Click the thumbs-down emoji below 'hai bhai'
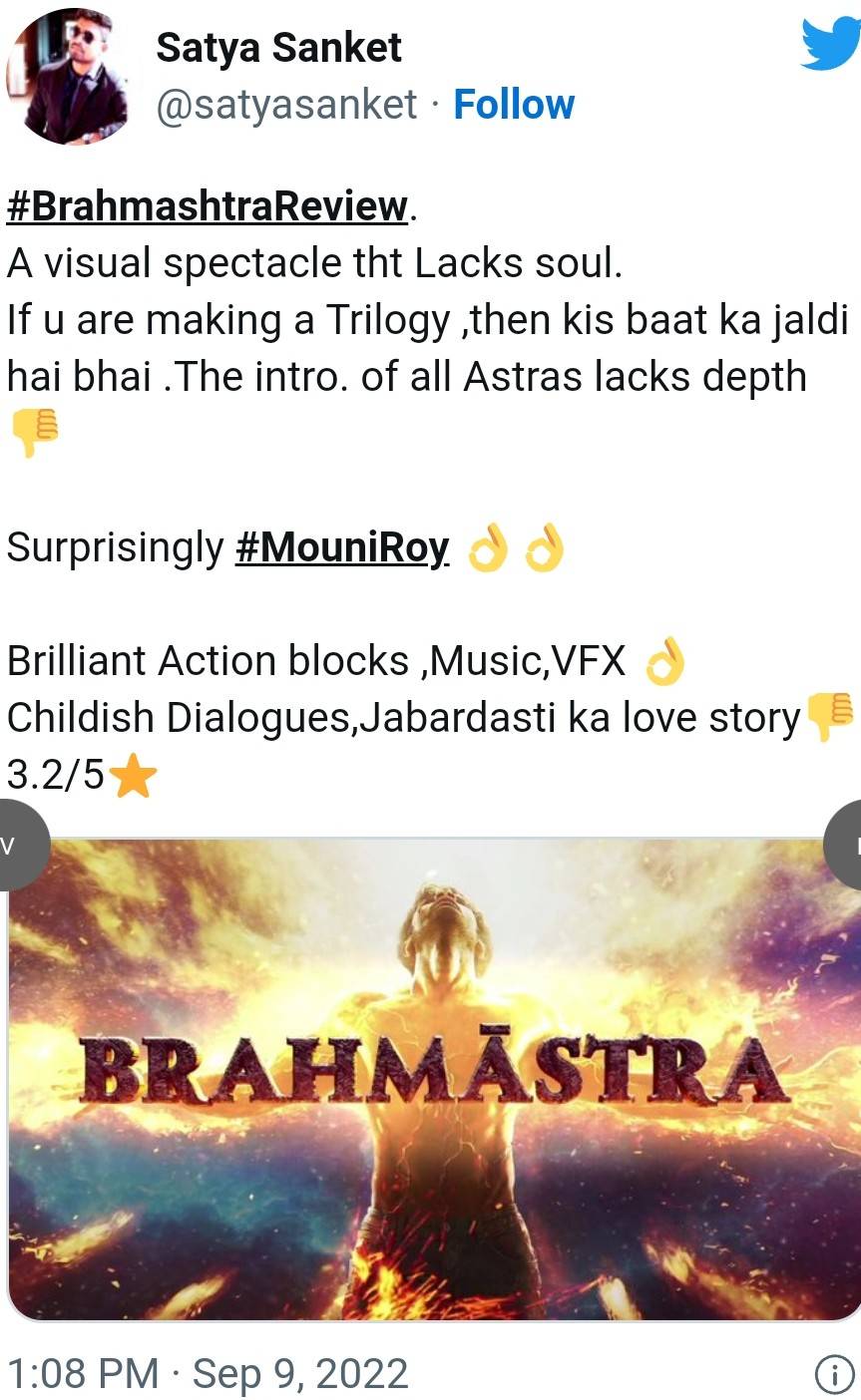 (x=33, y=434)
